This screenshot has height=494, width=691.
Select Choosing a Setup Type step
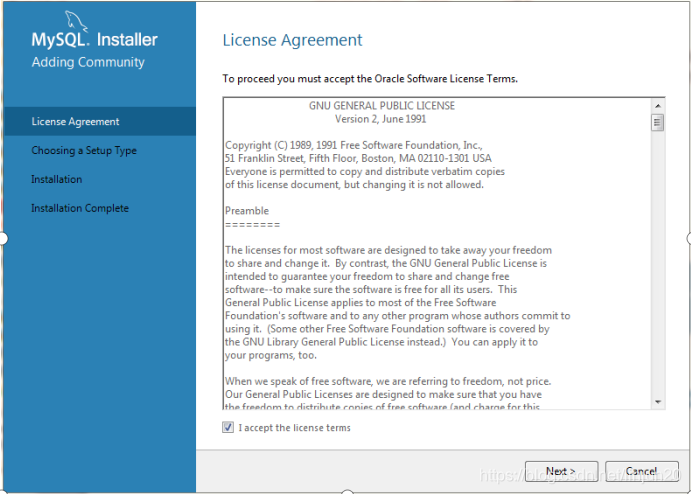tap(84, 150)
